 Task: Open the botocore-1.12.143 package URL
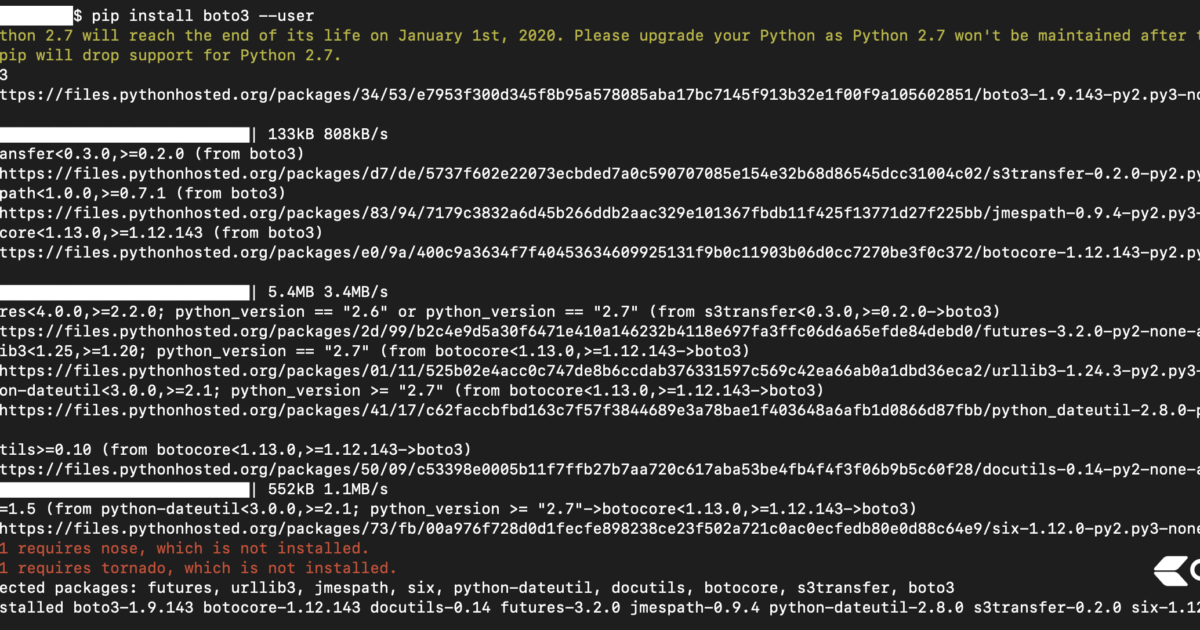click(600, 252)
